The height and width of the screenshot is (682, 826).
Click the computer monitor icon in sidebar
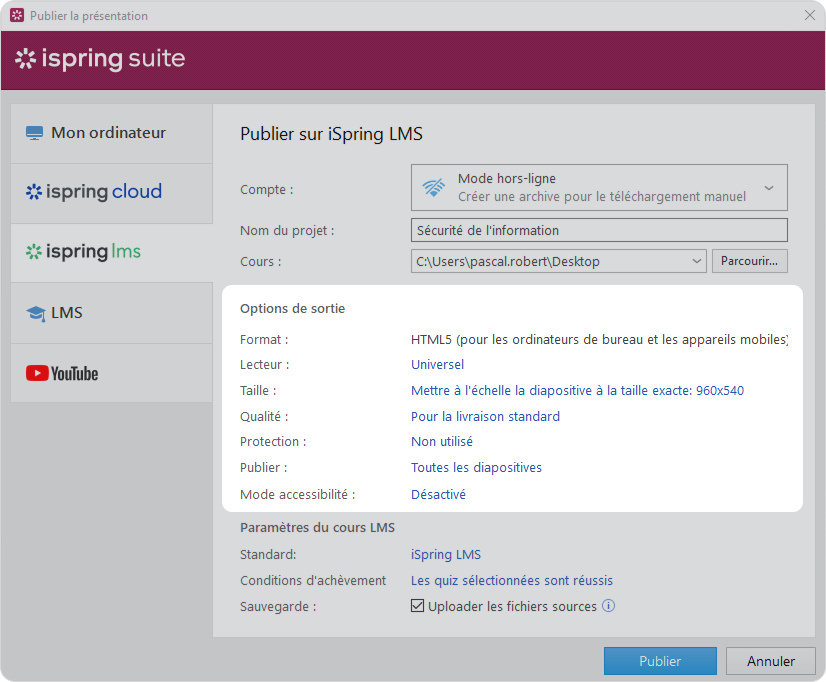(35, 133)
